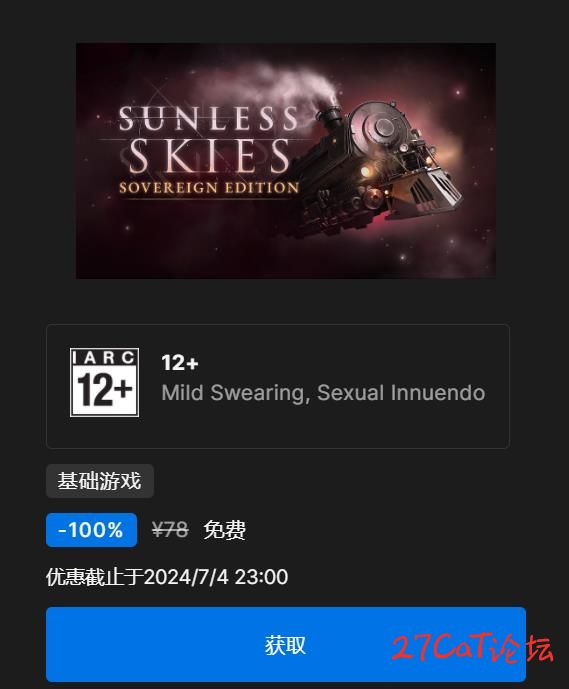Click the -100% discount badge
Viewport: 569px width, 689px height.
pyautogui.click(x=91, y=530)
